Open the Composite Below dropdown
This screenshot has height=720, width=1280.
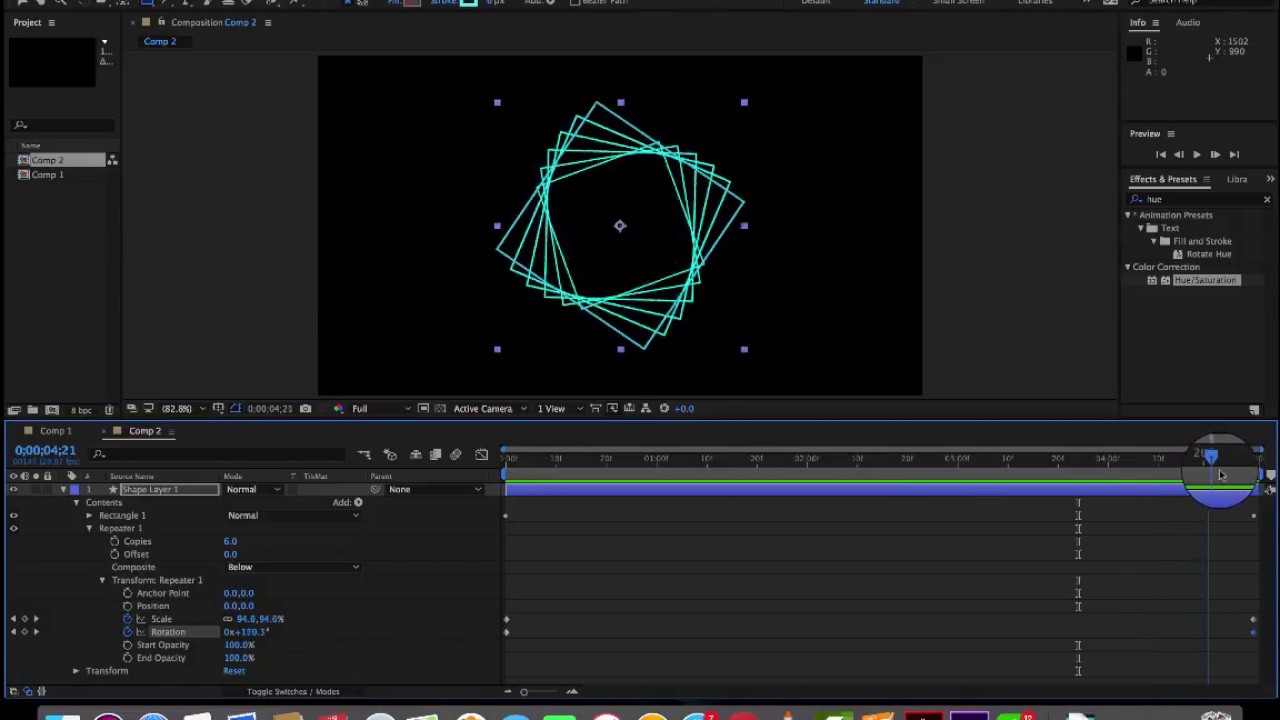(293, 567)
